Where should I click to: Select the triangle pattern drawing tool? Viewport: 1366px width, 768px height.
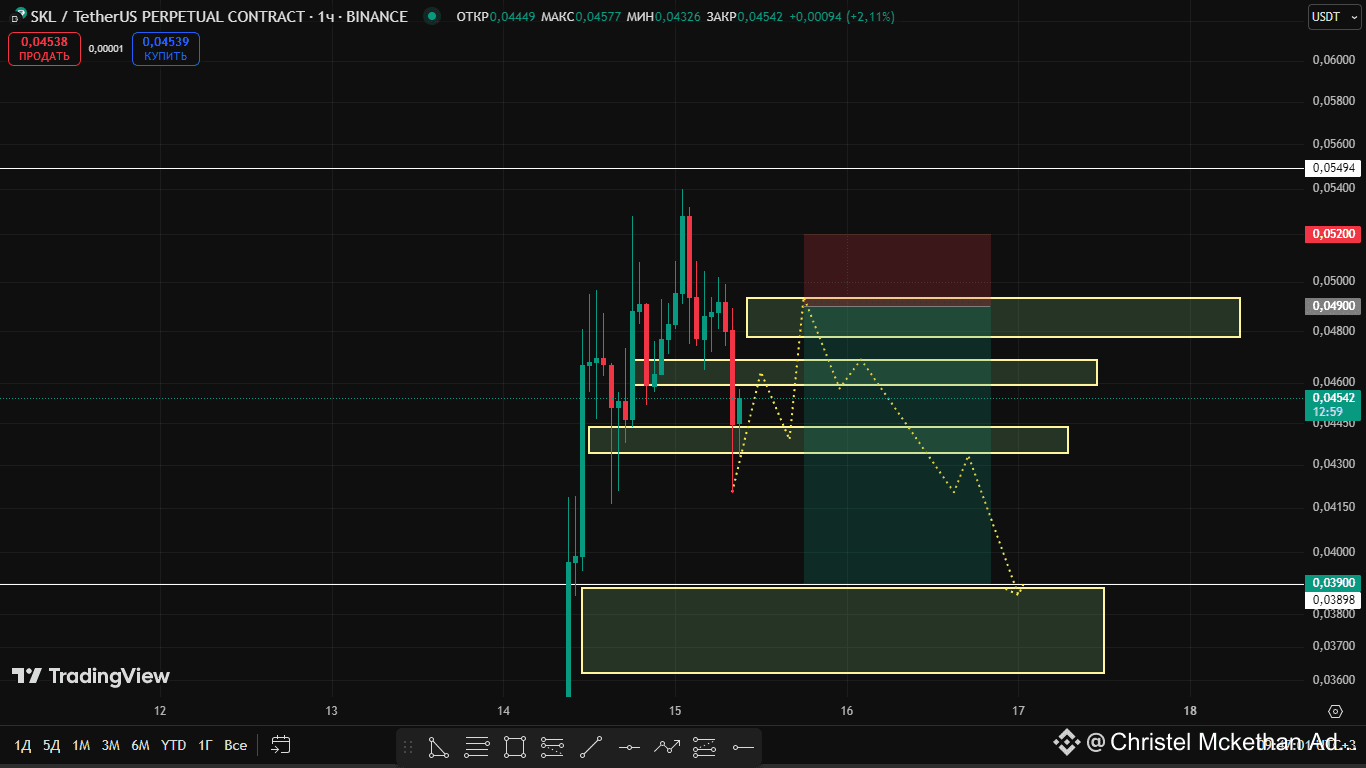[438, 746]
